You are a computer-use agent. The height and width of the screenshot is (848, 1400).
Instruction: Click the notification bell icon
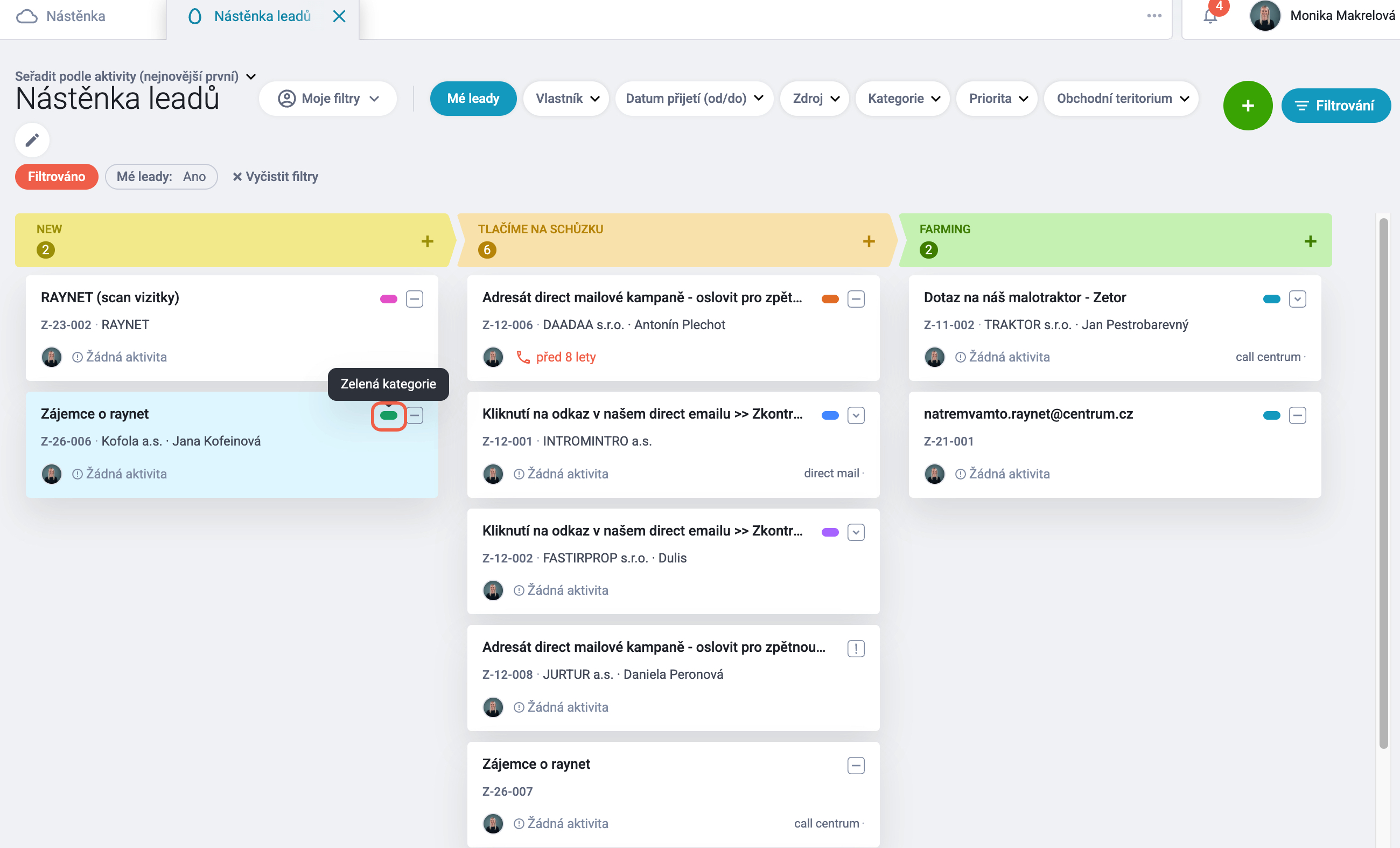click(x=1210, y=17)
